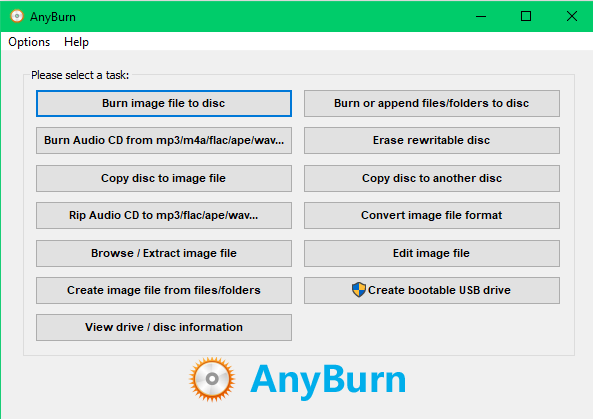Select Burn image file to disc
Screen dimensions: 593x419
coord(164,103)
